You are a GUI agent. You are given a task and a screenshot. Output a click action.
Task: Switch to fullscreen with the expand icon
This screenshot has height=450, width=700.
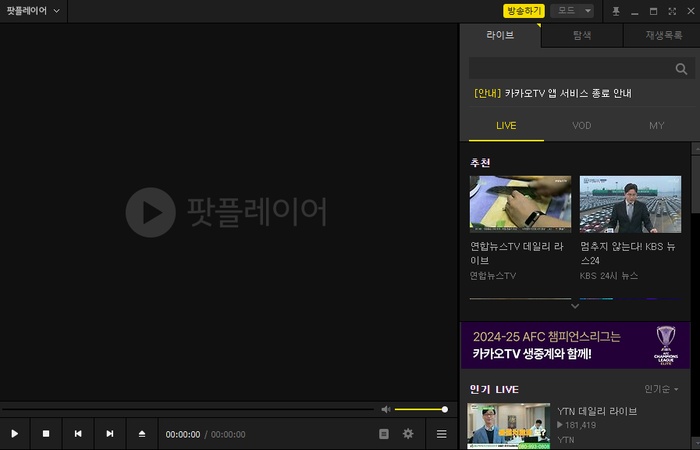[x=672, y=11]
